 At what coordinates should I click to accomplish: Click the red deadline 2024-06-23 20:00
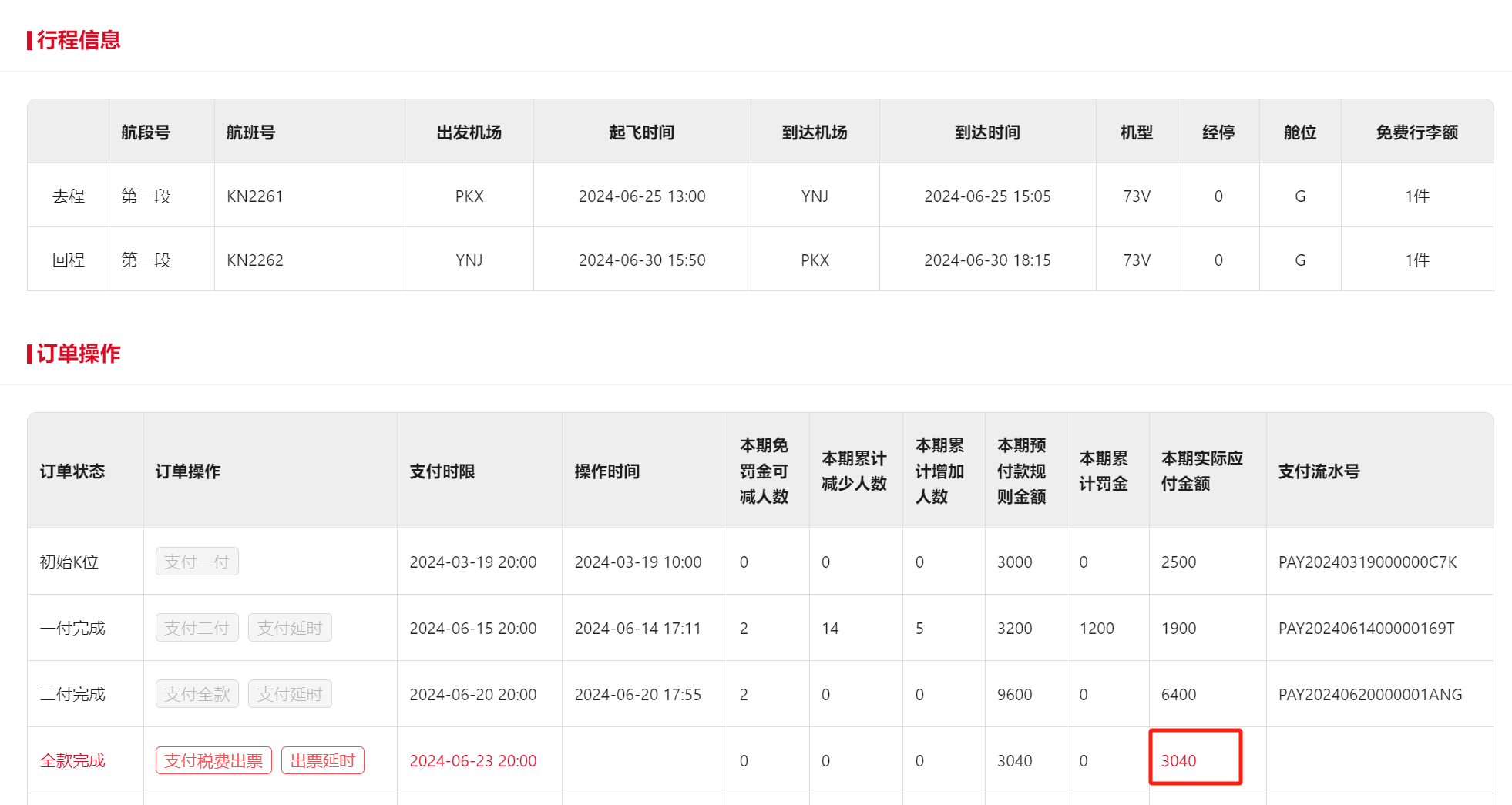pyautogui.click(x=472, y=761)
